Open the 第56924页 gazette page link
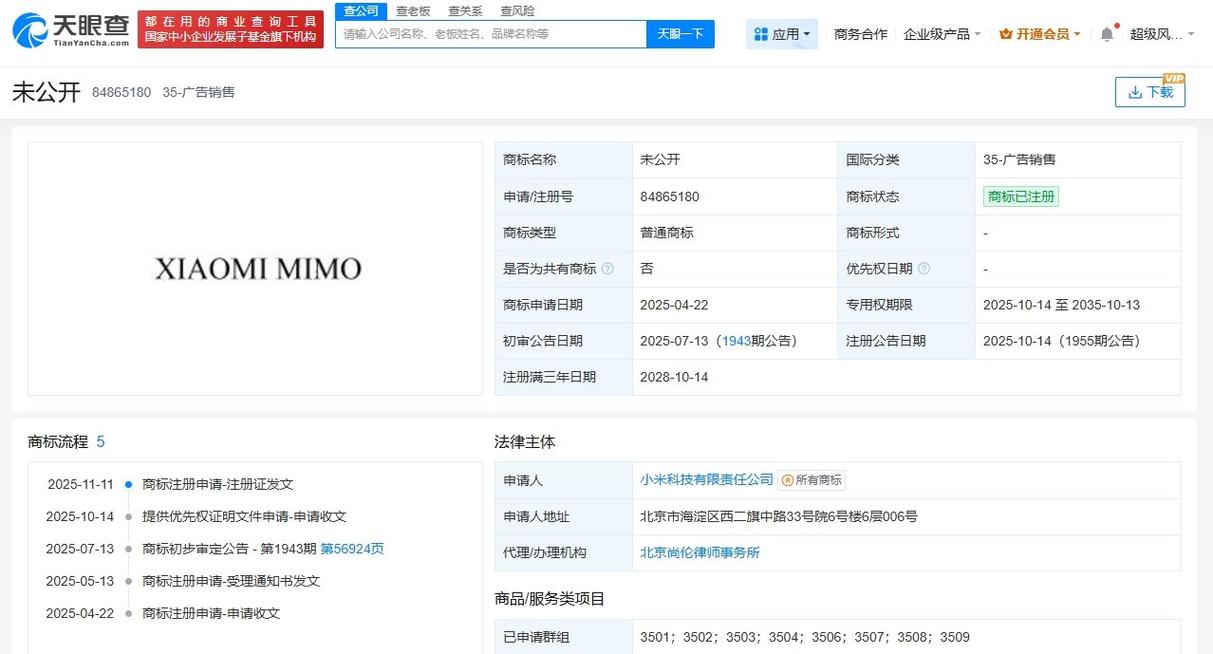This screenshot has height=654, width=1213. (x=353, y=548)
